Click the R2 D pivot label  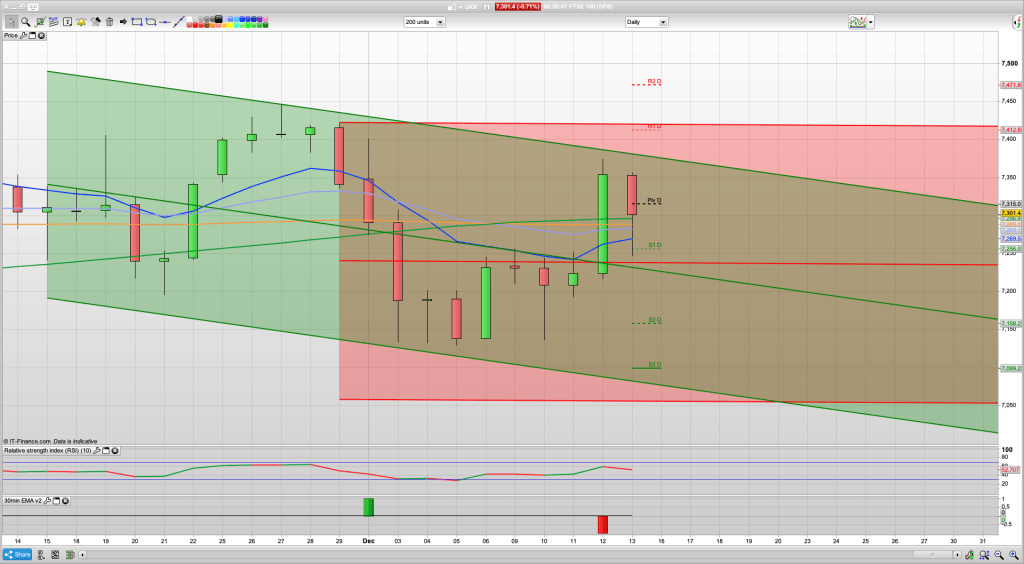click(654, 82)
